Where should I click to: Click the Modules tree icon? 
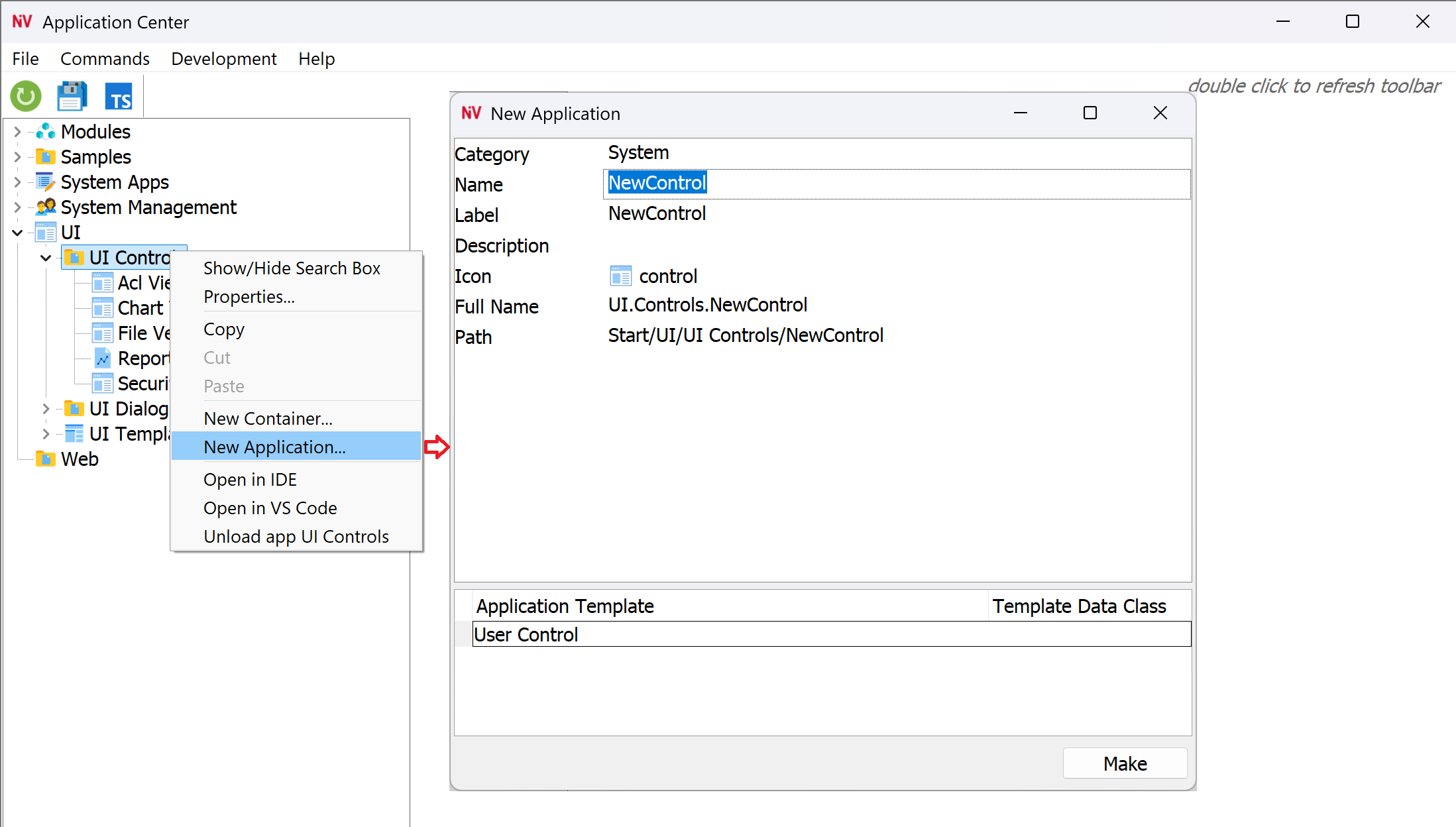(x=45, y=131)
